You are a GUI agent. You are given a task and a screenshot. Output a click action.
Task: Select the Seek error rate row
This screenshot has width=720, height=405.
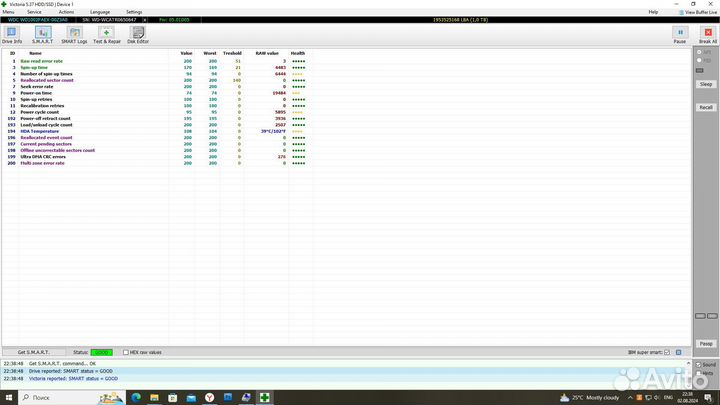point(158,87)
